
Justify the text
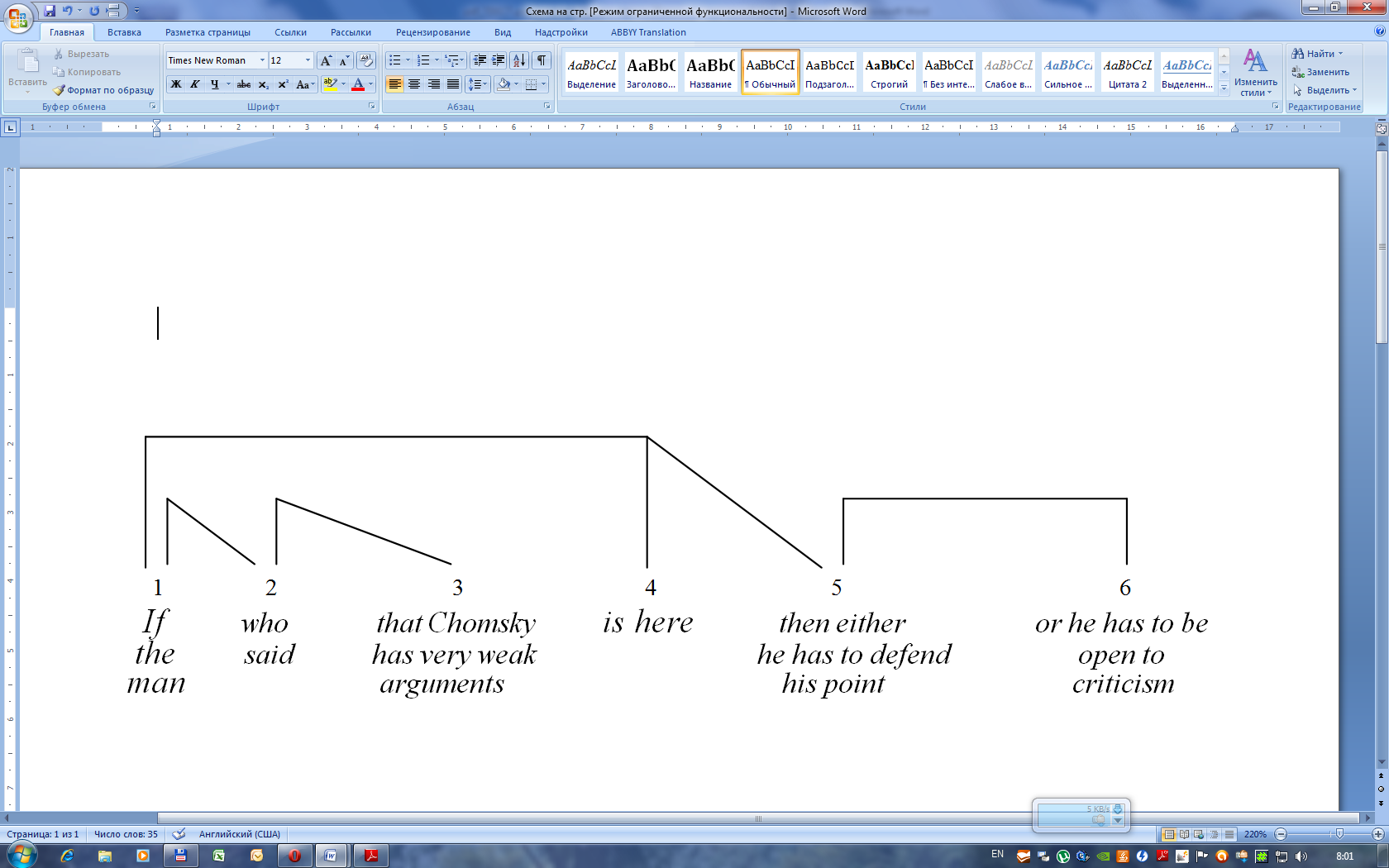pos(452,84)
